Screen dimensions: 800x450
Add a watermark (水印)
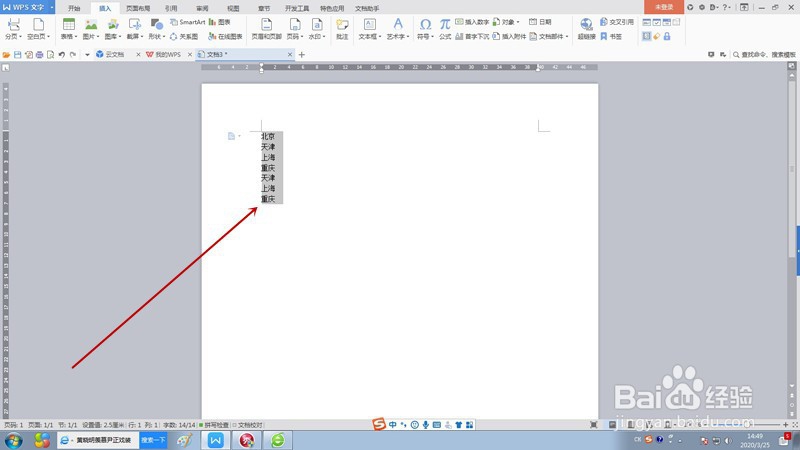(317, 28)
